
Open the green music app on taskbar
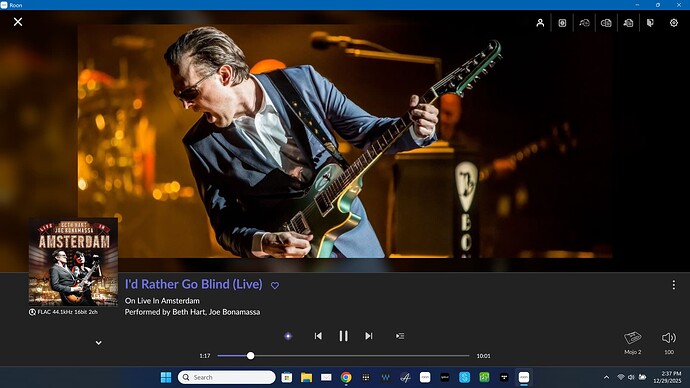tap(484, 377)
